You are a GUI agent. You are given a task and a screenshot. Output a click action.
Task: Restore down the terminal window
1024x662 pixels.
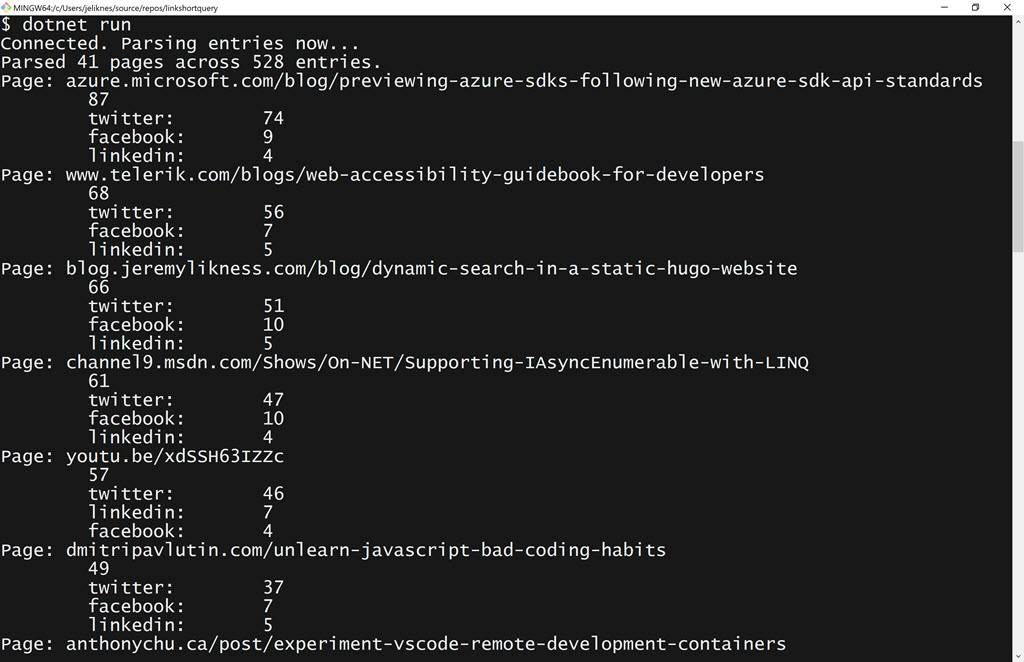coord(976,7)
